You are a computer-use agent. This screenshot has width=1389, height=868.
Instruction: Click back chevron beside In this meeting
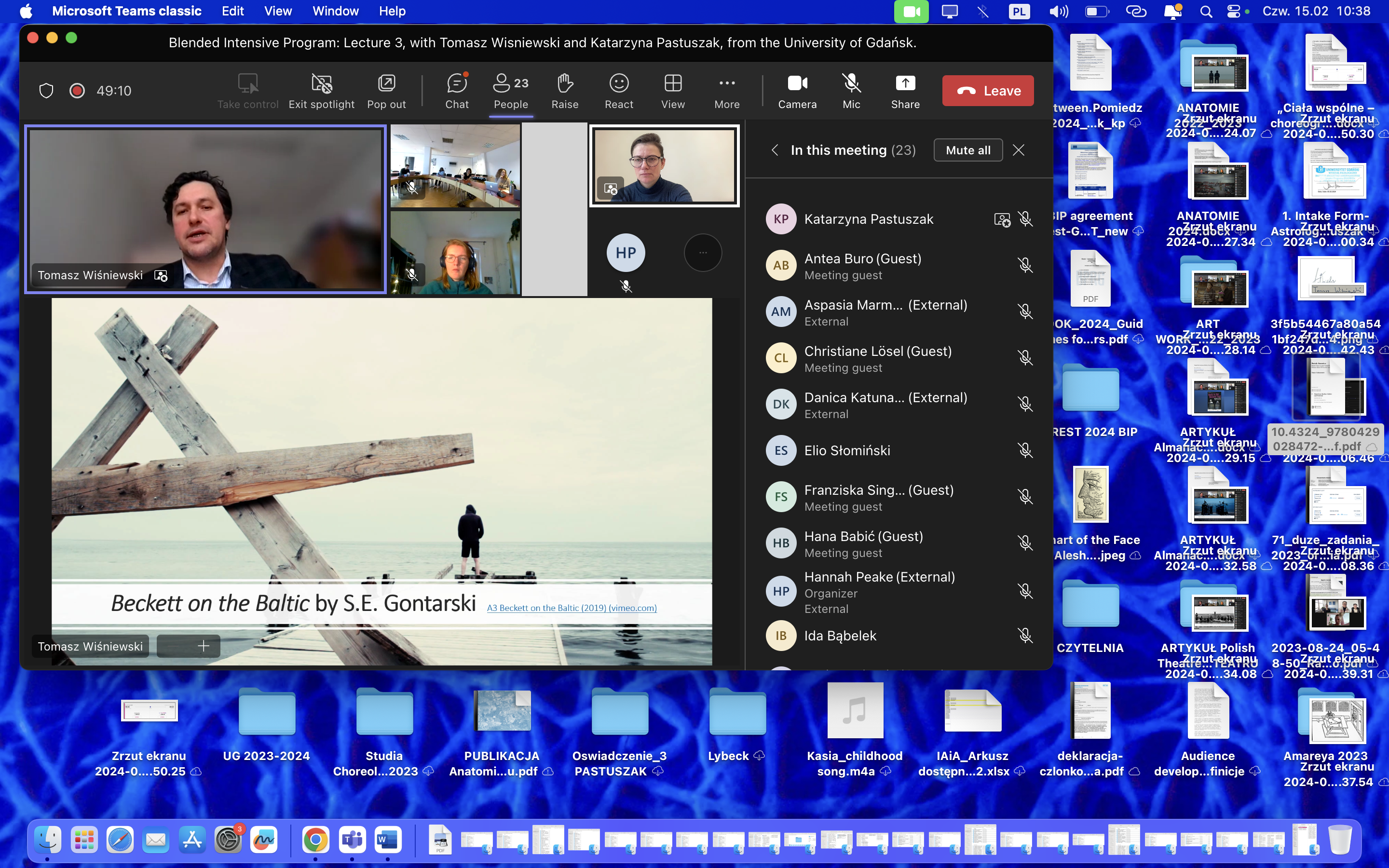click(x=775, y=150)
